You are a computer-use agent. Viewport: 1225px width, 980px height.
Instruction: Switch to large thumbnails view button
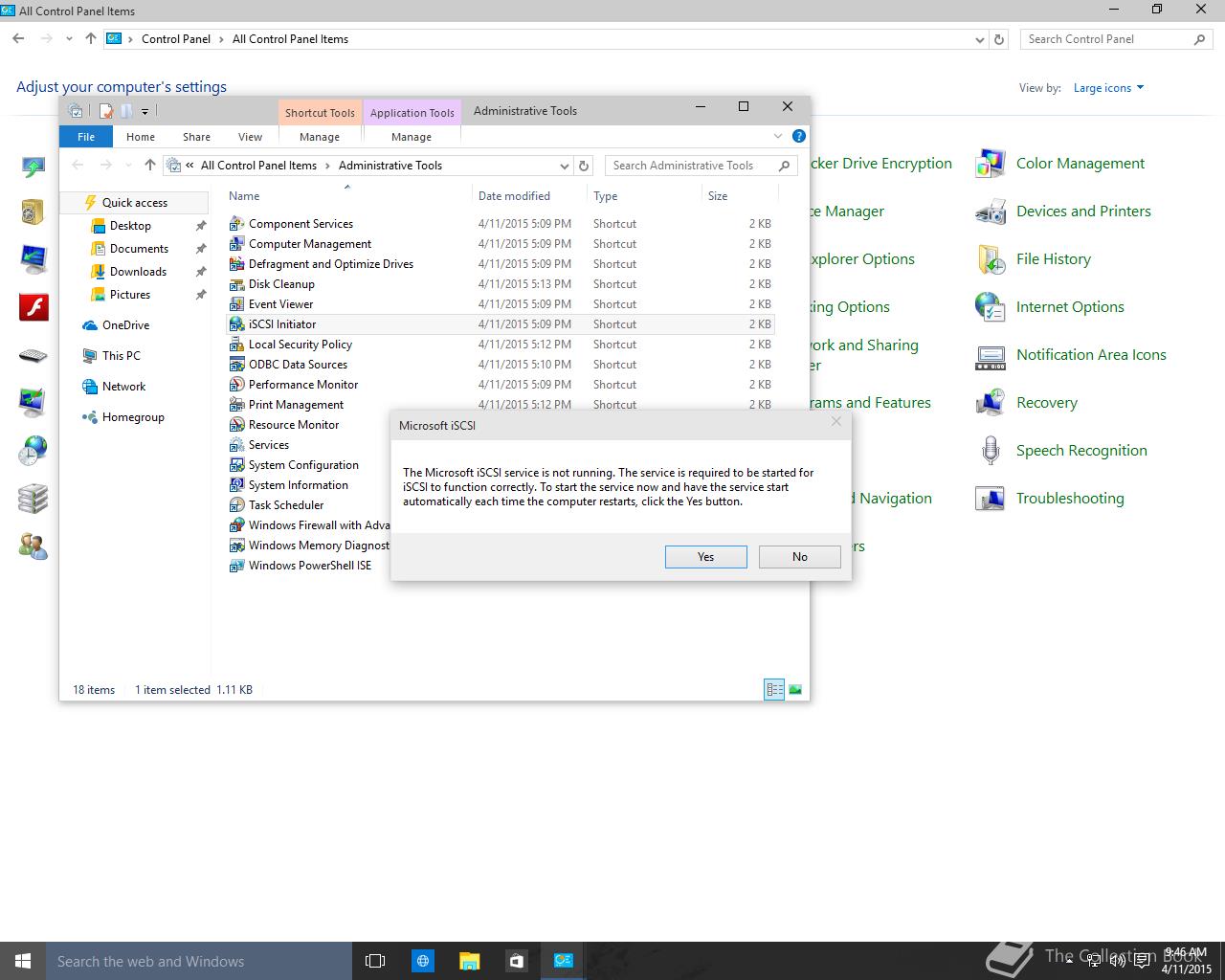pyautogui.click(x=795, y=689)
